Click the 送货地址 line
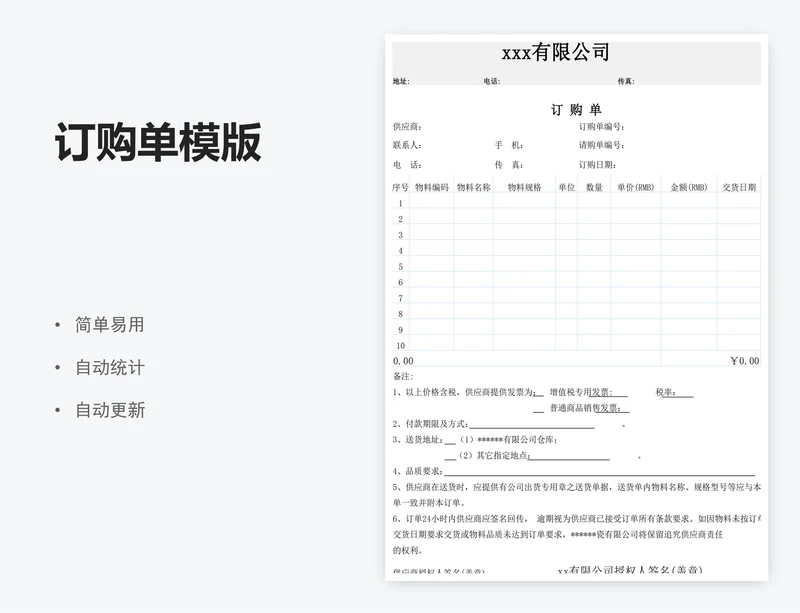The image size is (800, 613). tap(475, 440)
